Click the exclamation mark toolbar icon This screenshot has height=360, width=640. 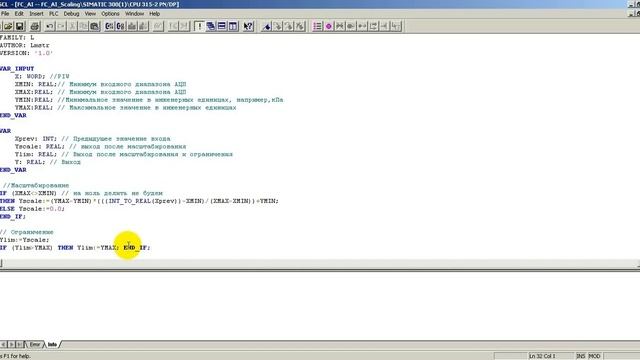[x=199, y=27]
